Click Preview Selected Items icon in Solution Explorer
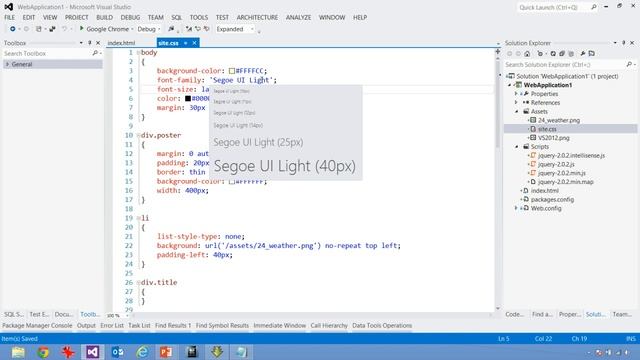This screenshot has height=360, width=640. 591,53
